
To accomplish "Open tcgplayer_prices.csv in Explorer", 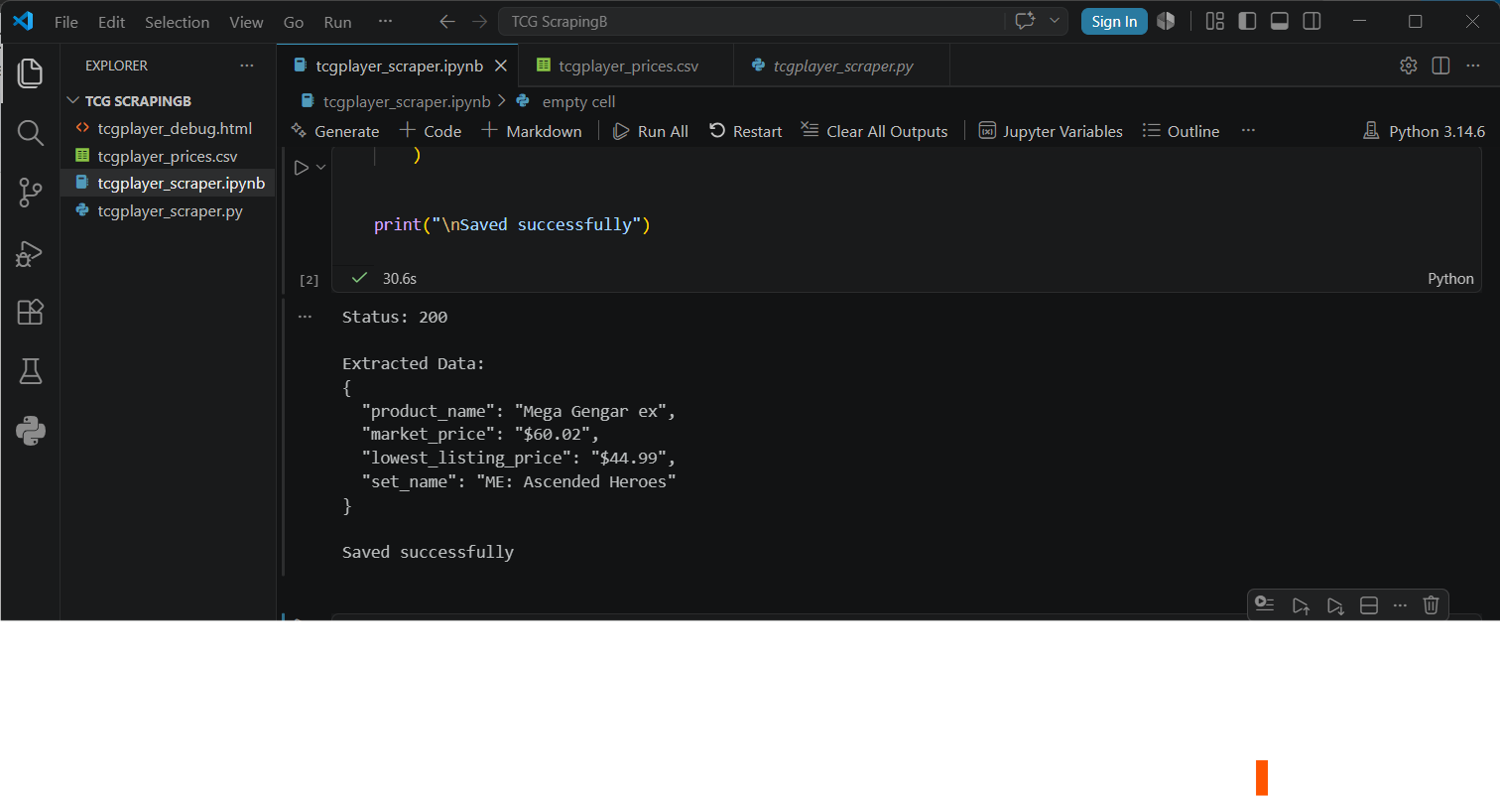I will 168,156.
